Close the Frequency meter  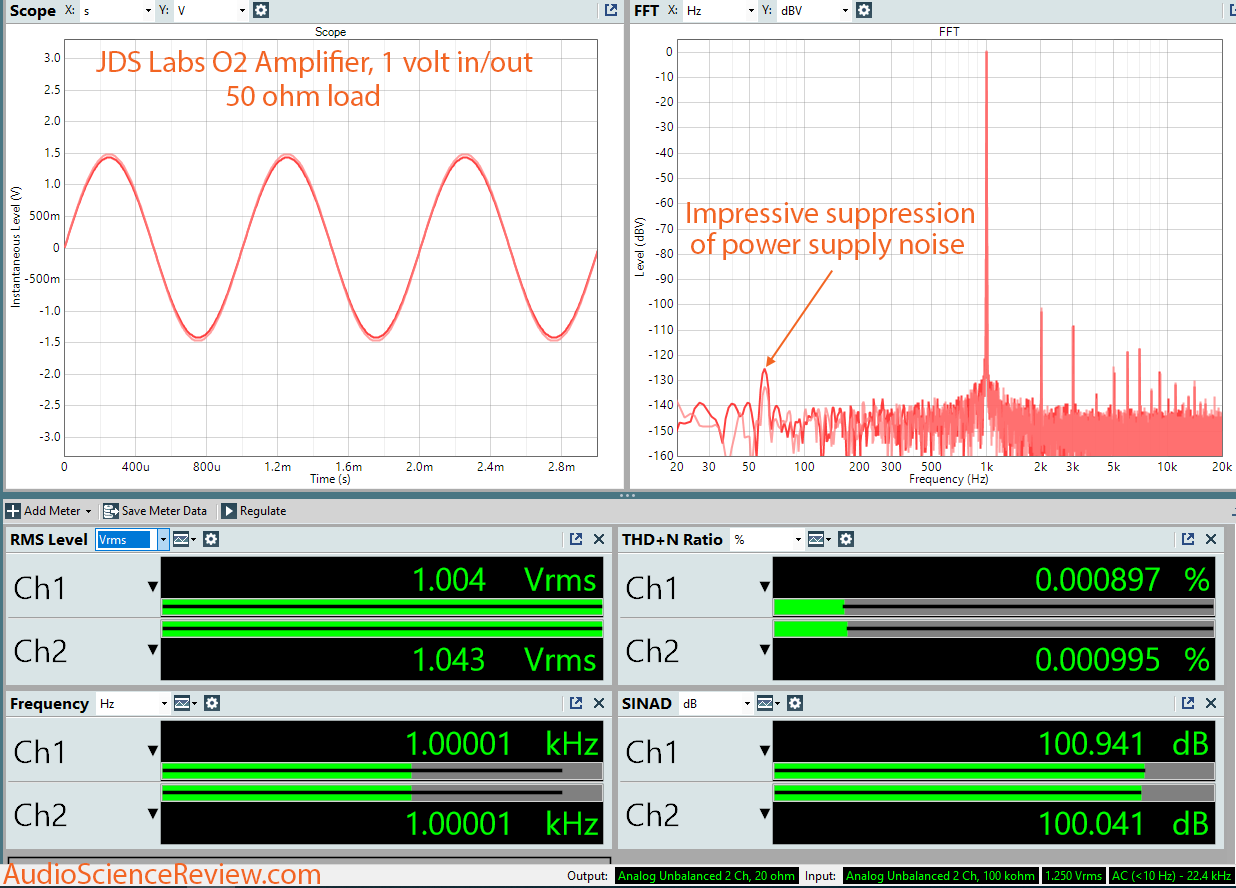tap(599, 703)
